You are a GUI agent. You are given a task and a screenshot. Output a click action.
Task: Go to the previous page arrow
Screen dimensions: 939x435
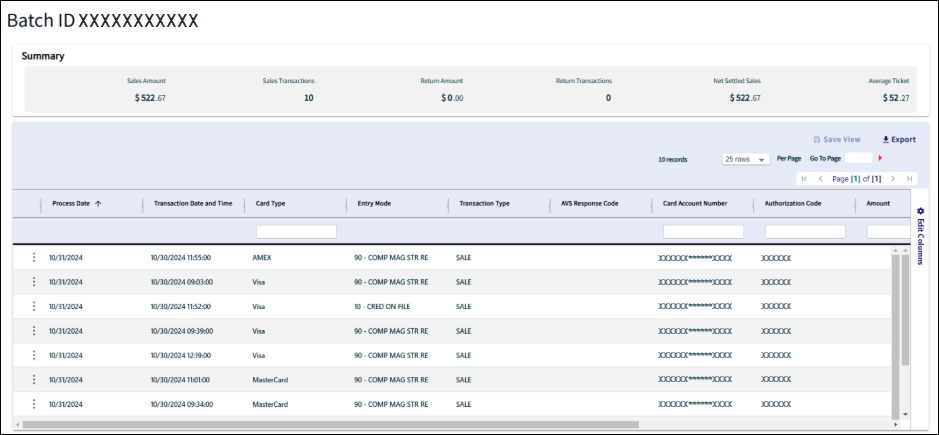tap(820, 178)
